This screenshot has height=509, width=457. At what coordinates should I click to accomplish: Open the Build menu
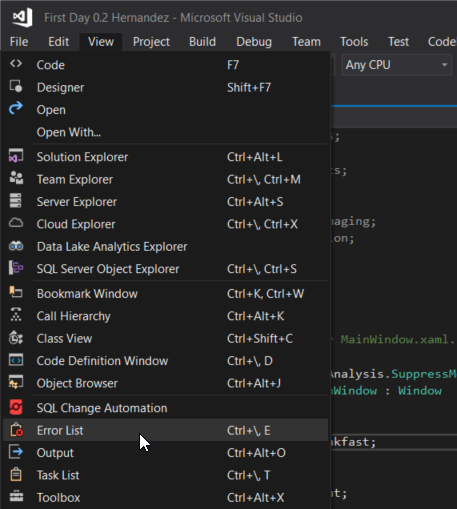coord(202,42)
